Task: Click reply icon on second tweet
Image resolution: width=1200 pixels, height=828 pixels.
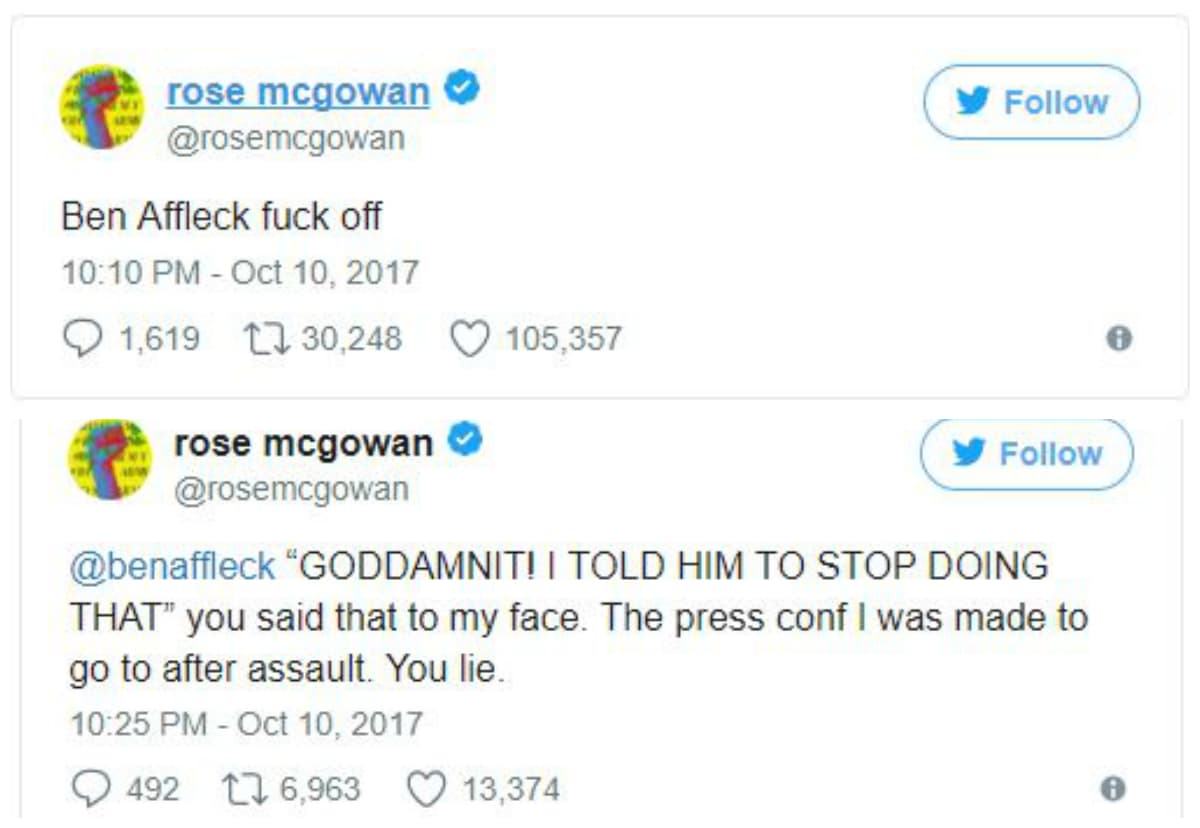Action: point(91,789)
